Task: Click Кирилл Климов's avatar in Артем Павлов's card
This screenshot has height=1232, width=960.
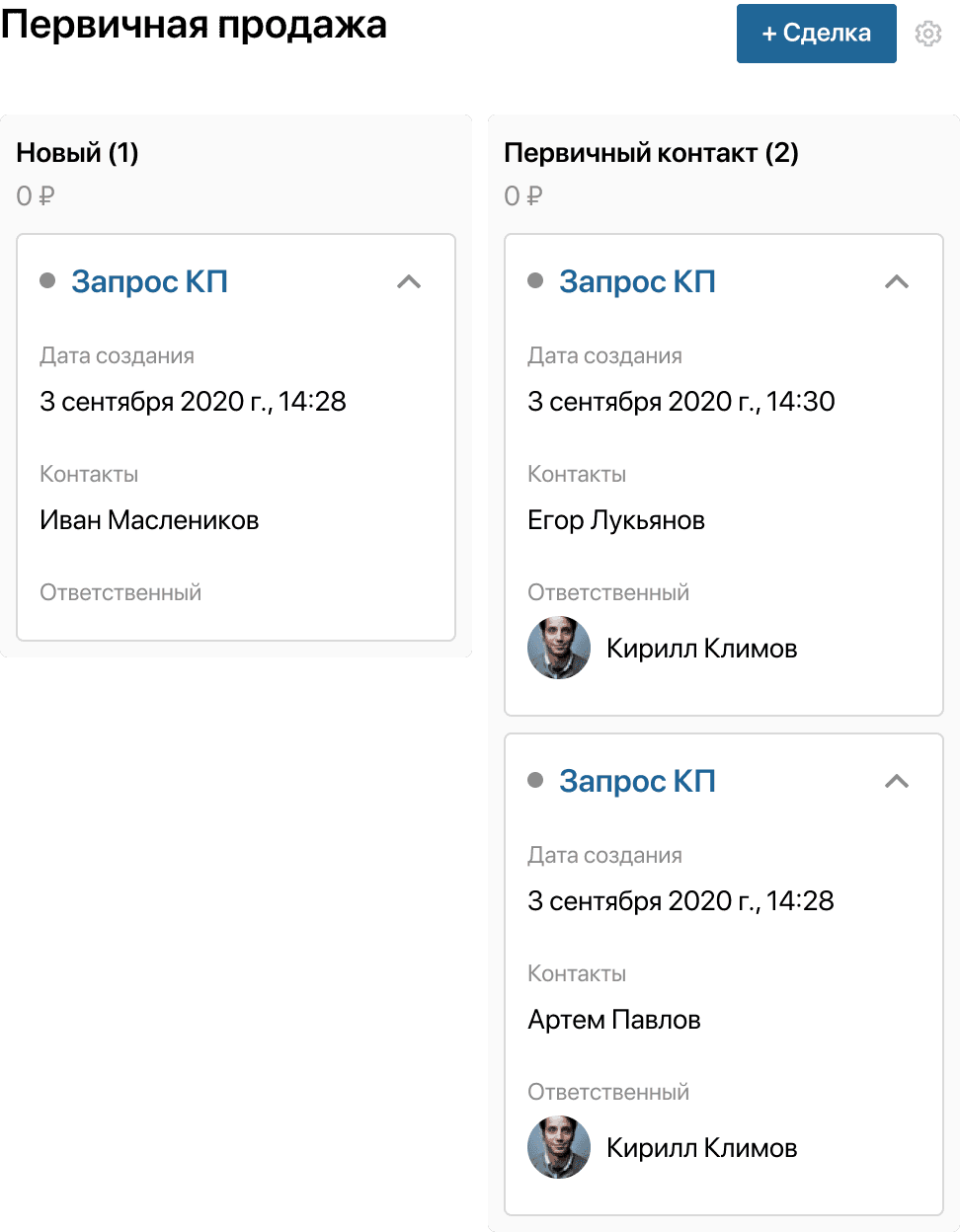Action: (559, 1148)
